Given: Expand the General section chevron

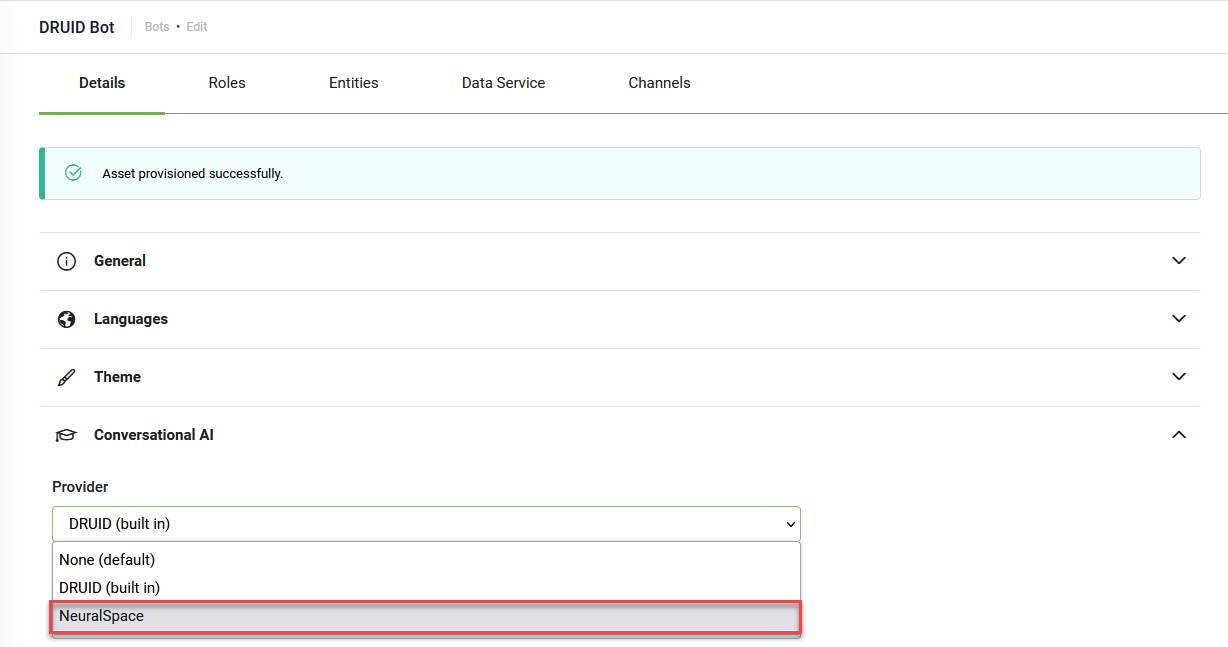Looking at the screenshot, I should pos(1179,261).
